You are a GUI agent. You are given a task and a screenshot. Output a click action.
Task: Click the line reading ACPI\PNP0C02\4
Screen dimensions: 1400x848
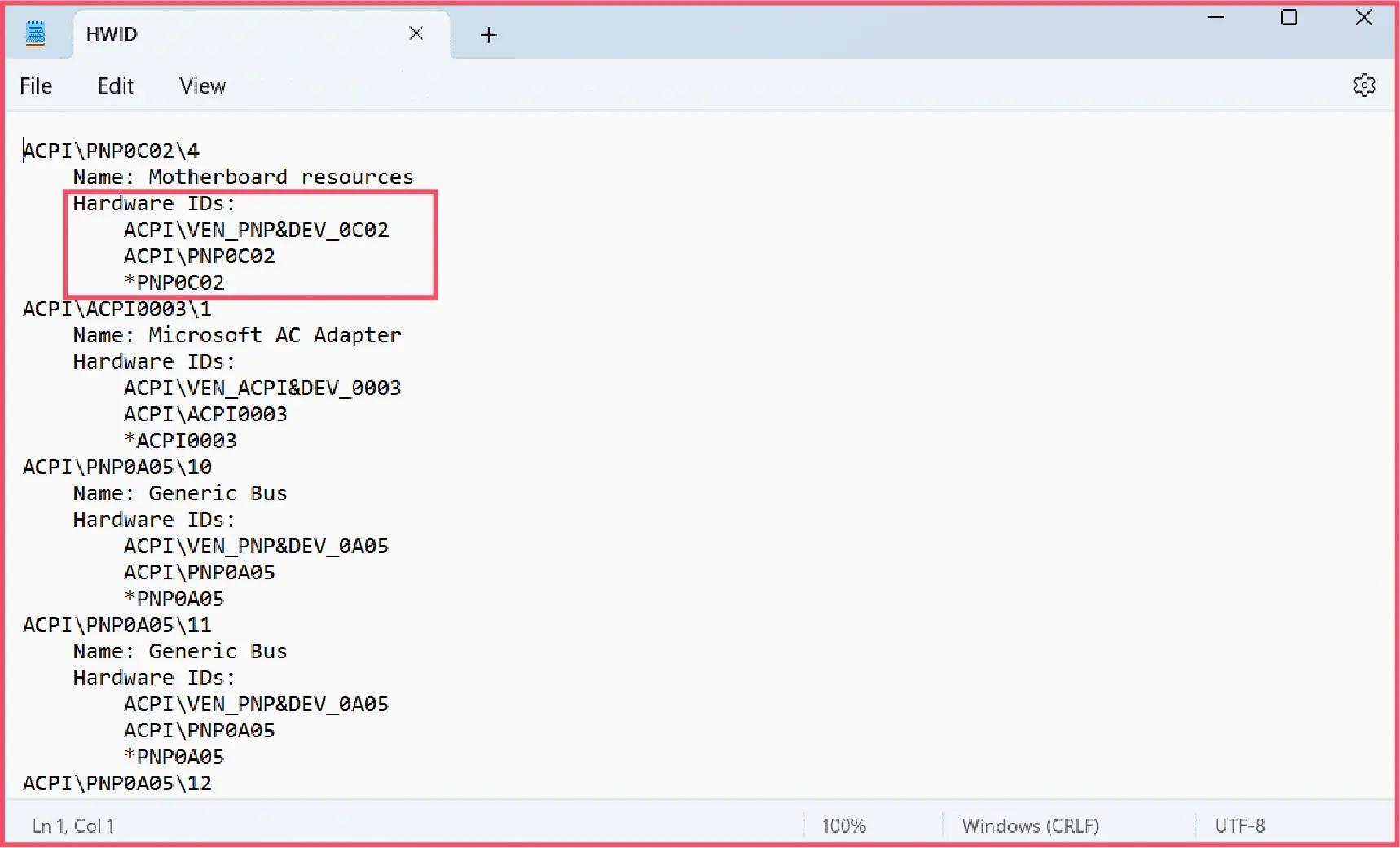[111, 150]
